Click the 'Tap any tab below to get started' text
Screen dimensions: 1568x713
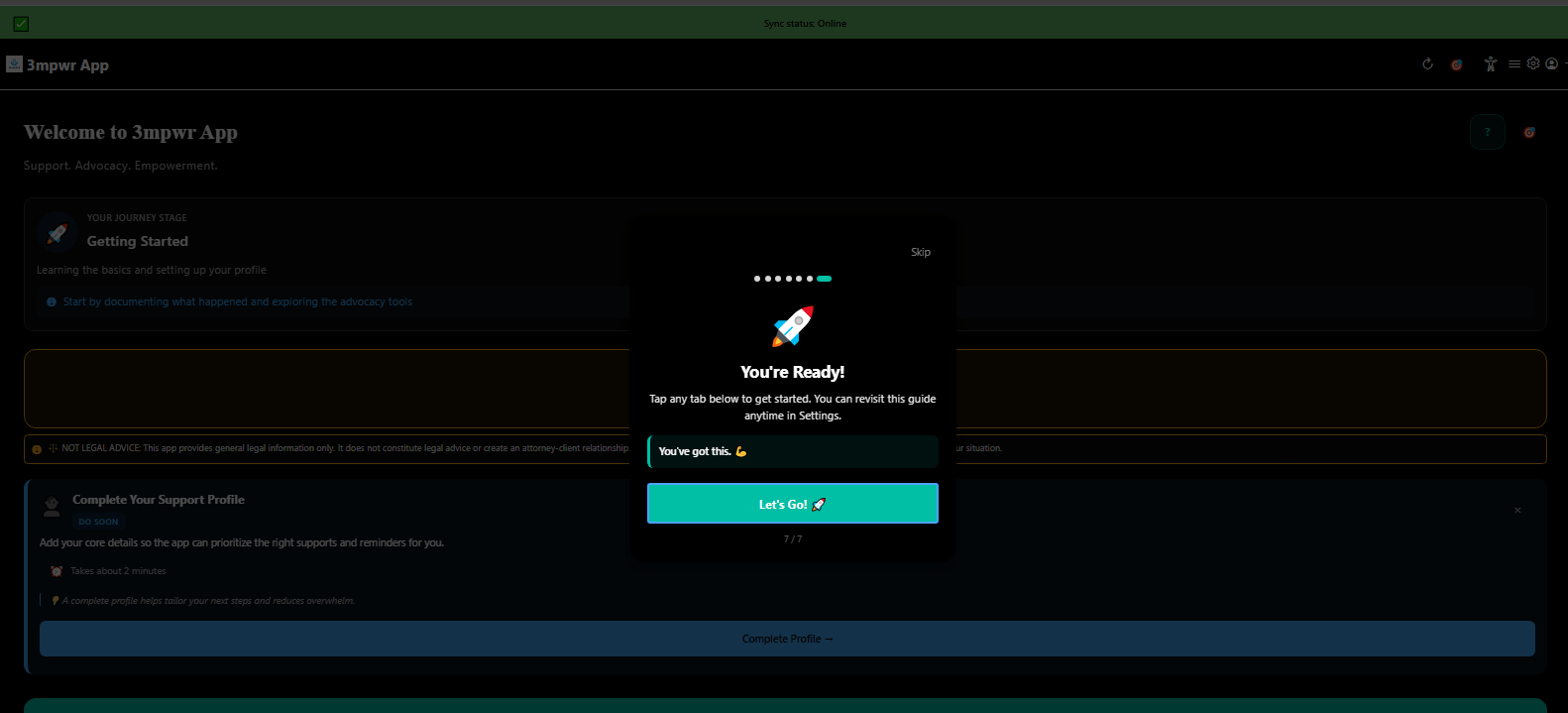[793, 408]
